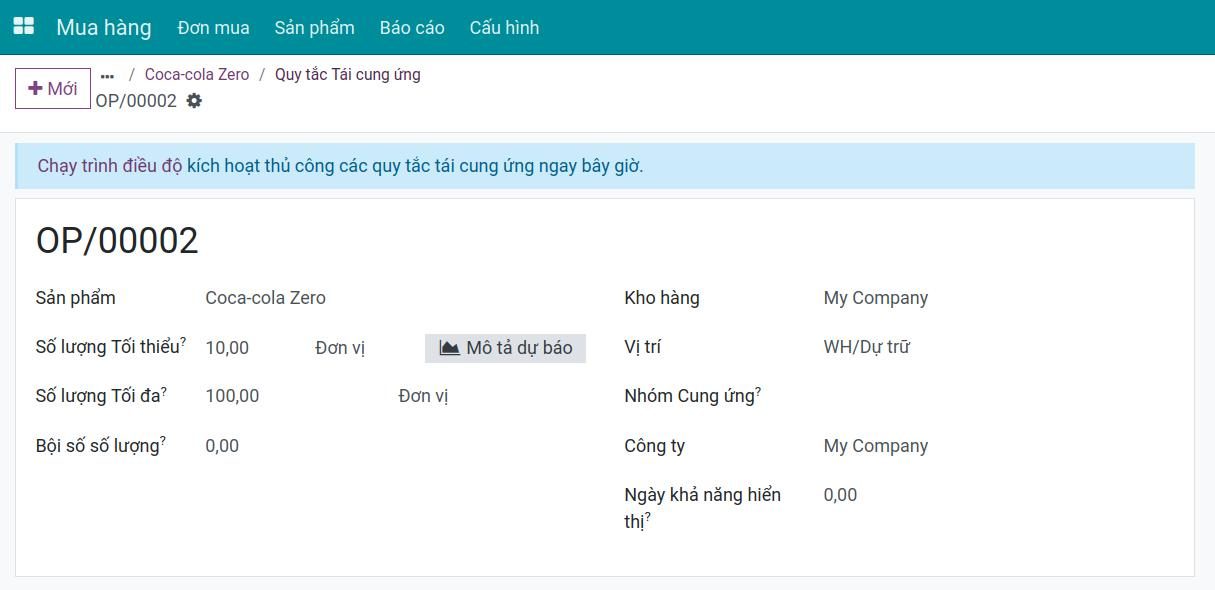Screen dimensions: 1215x590
Task: Open the Mô tả dự báo forecast button
Action: click(x=505, y=348)
